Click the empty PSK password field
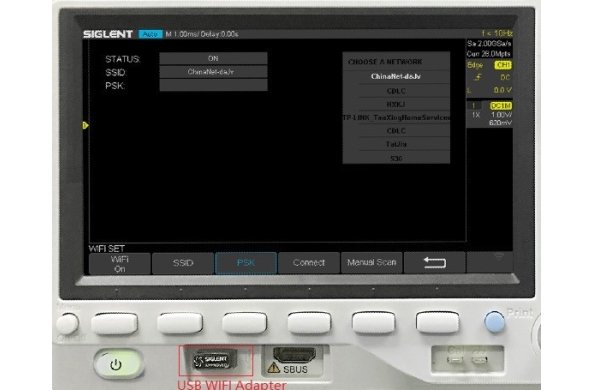Screen dimensions: 600x390 (x=213, y=85)
